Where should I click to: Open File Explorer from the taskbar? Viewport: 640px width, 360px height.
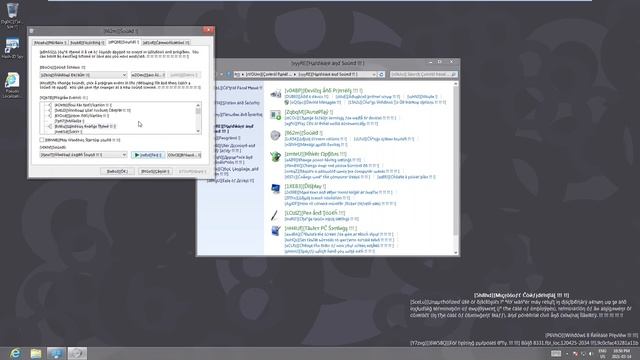(x=36, y=353)
